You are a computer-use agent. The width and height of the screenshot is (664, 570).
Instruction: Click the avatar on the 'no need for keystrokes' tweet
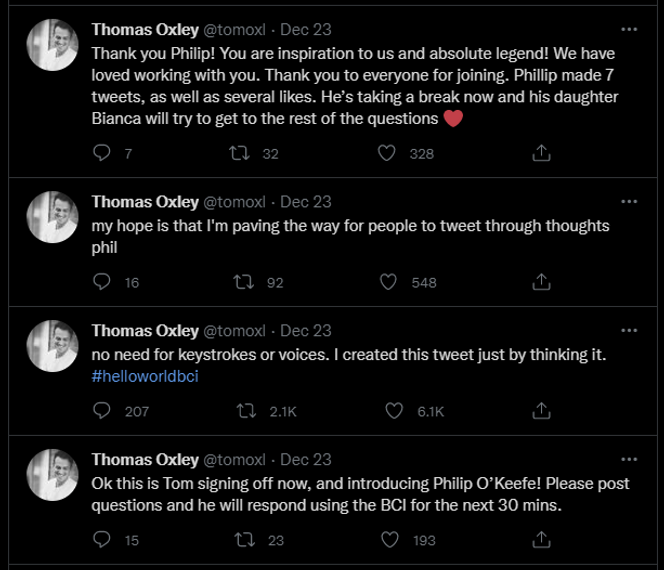52,346
